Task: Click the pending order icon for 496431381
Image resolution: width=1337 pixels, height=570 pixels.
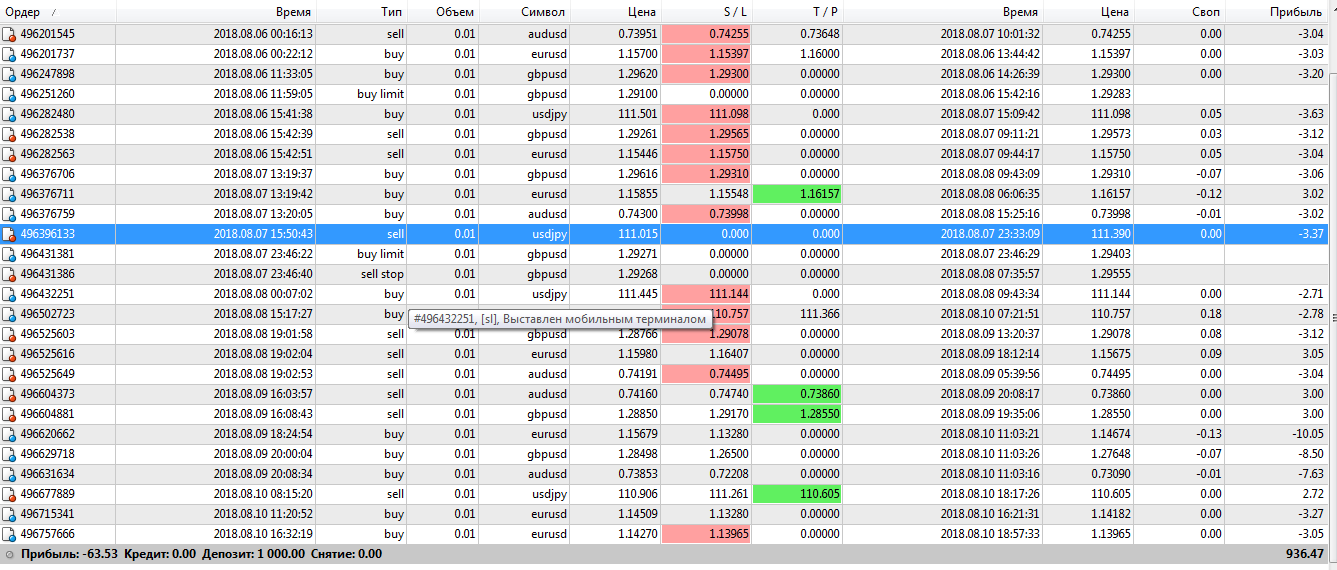Action: pos(9,254)
